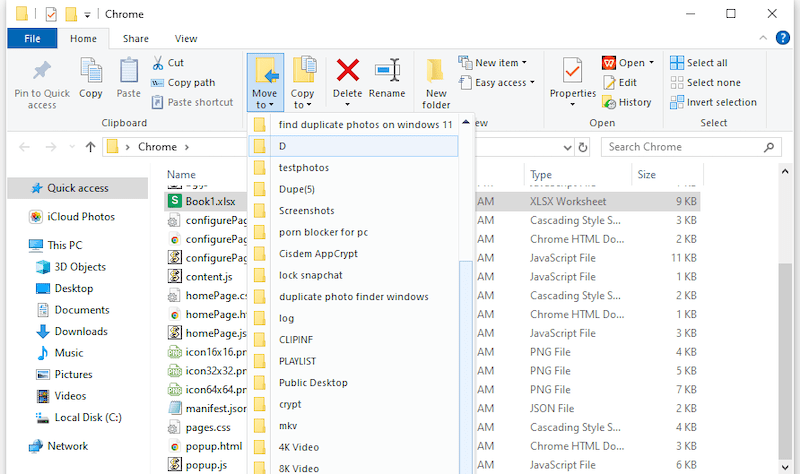
Task: Open the File menu tab
Action: click(31, 39)
